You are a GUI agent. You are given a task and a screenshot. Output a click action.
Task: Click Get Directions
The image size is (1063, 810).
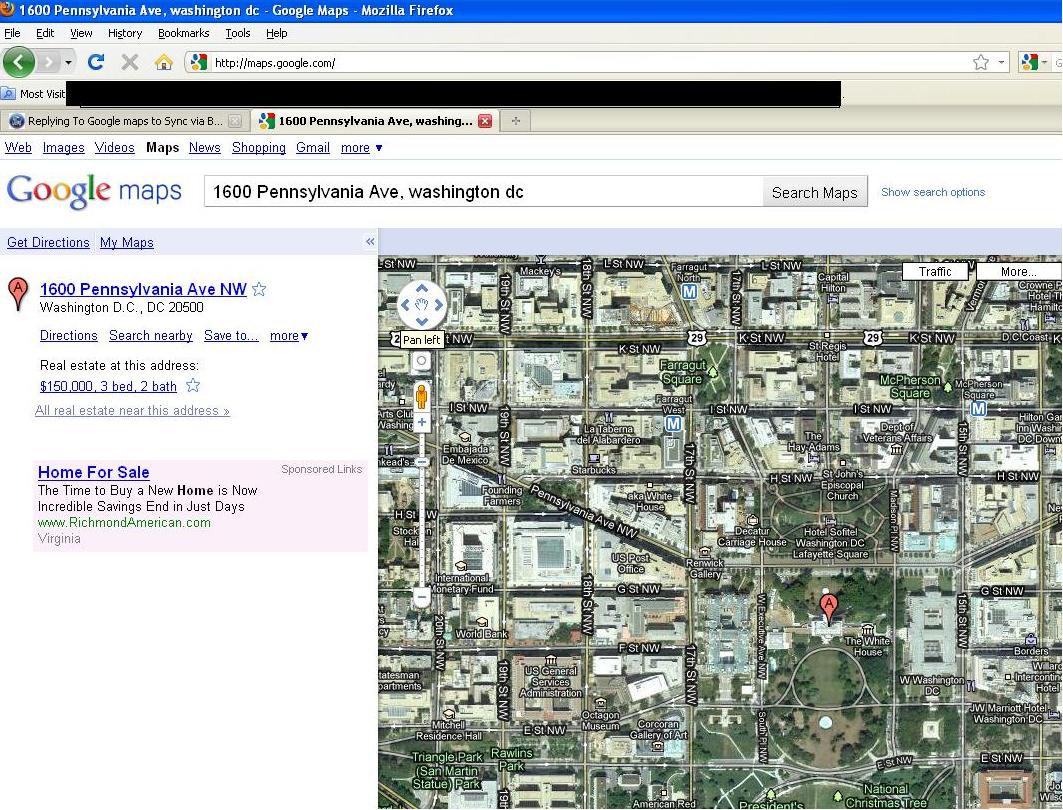pos(48,243)
